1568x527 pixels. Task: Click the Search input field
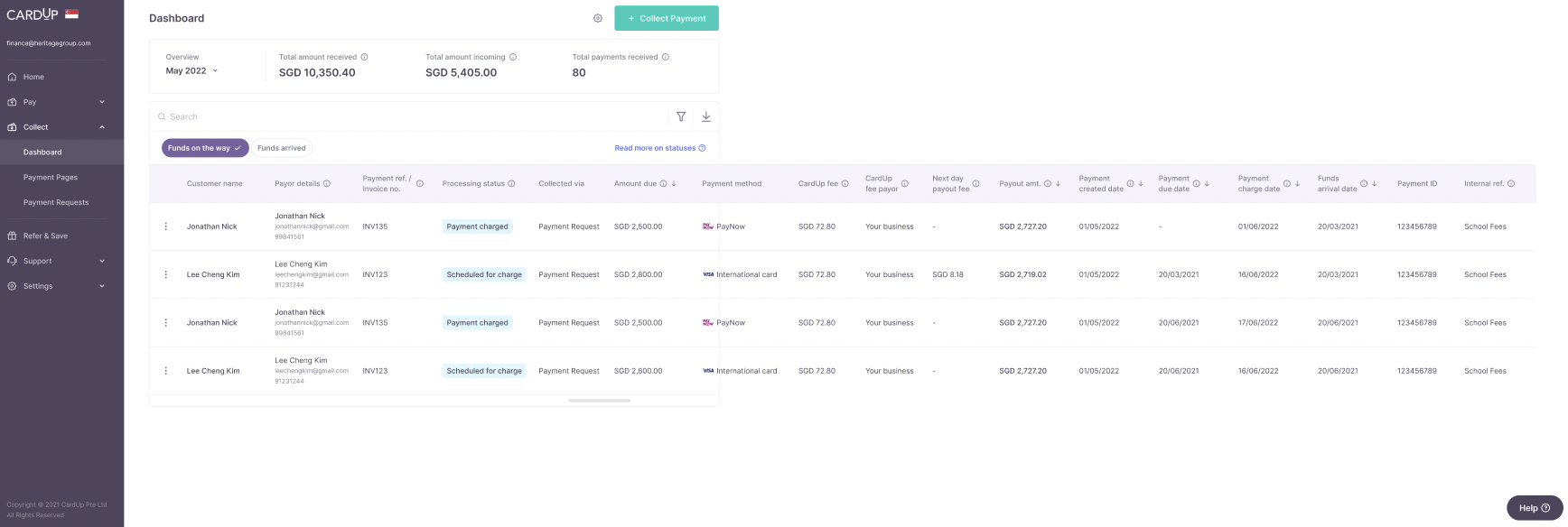411,116
